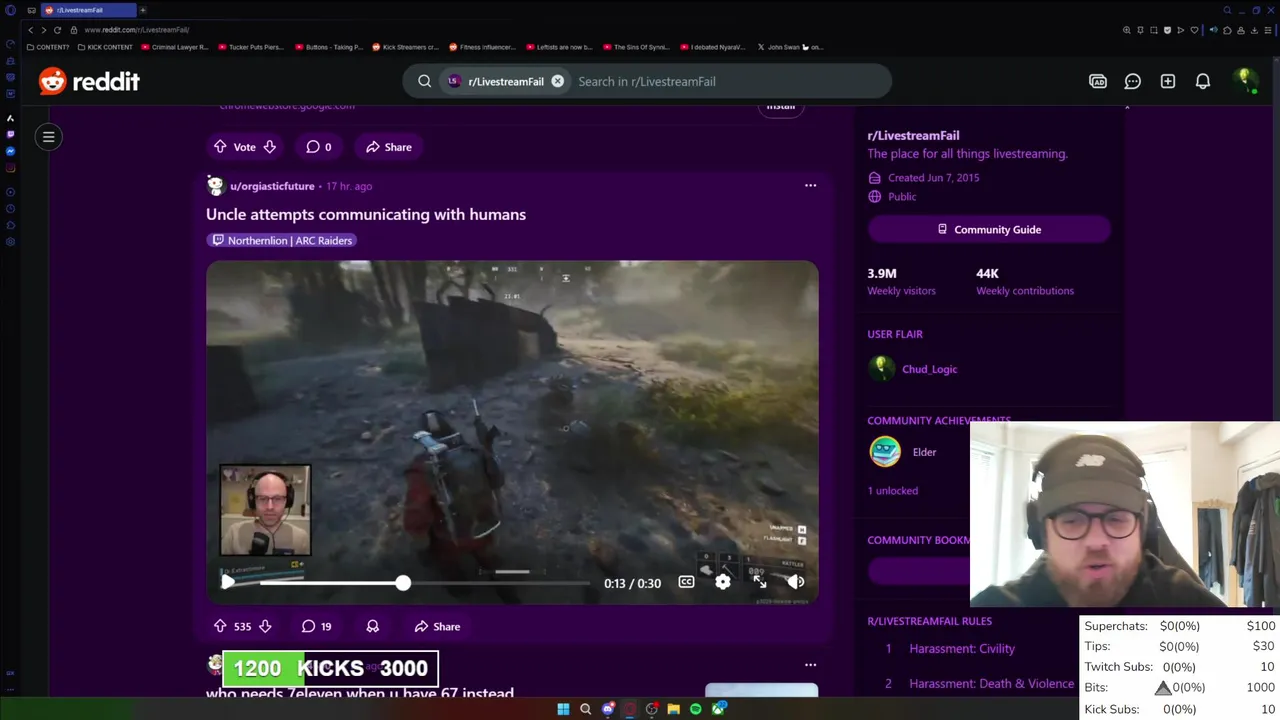This screenshot has width=1280, height=720.
Task: Open the KICK CONTENT bookmarks folder
Action: tap(105, 47)
